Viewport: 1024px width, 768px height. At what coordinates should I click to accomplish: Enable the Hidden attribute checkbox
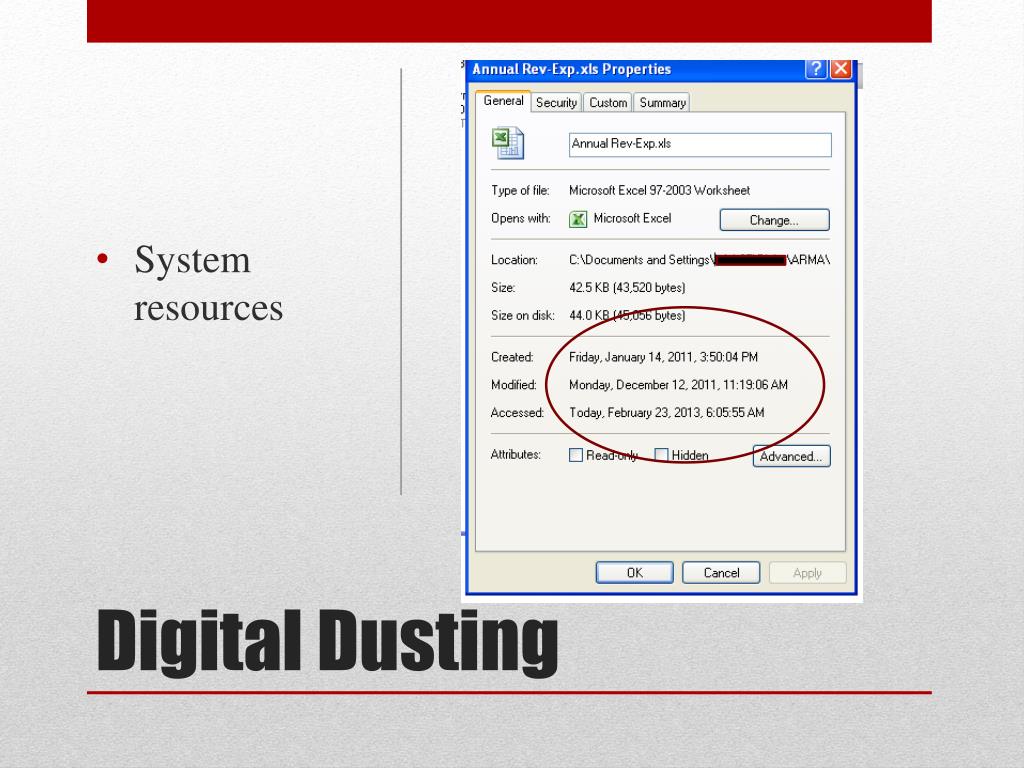coord(661,455)
